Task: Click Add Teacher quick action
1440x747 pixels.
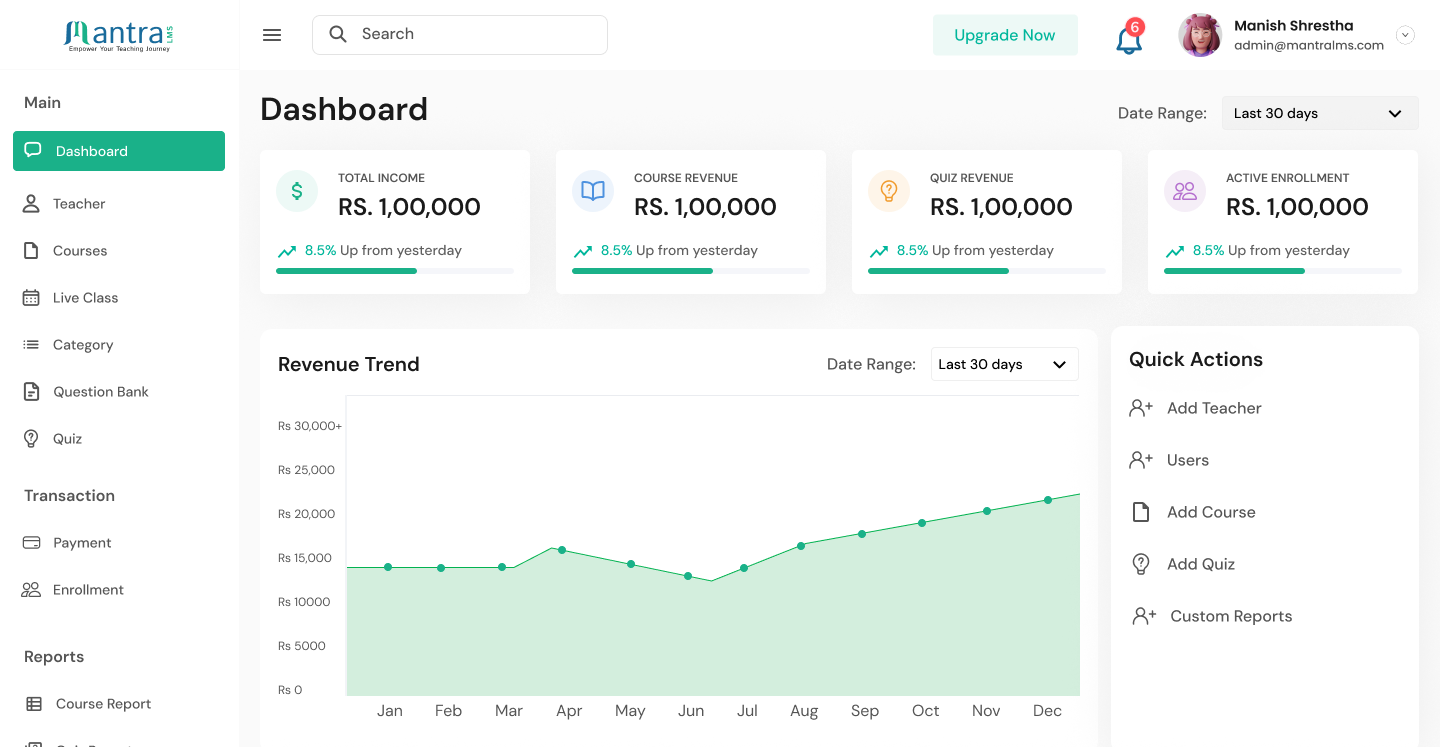Action: coord(1213,408)
